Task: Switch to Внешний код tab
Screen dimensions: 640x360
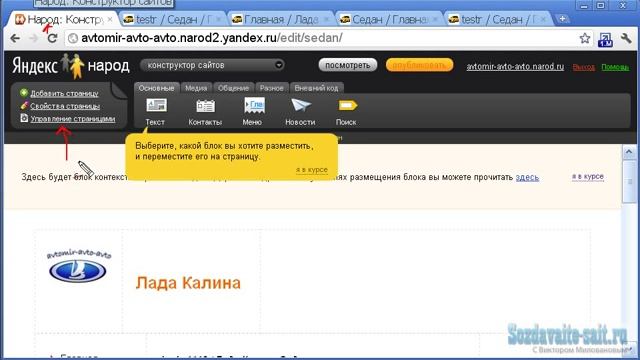Action: pos(316,88)
